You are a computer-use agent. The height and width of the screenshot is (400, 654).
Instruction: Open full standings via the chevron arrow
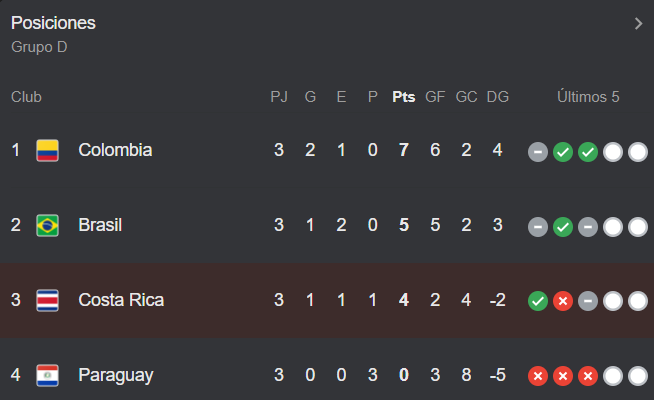638,23
